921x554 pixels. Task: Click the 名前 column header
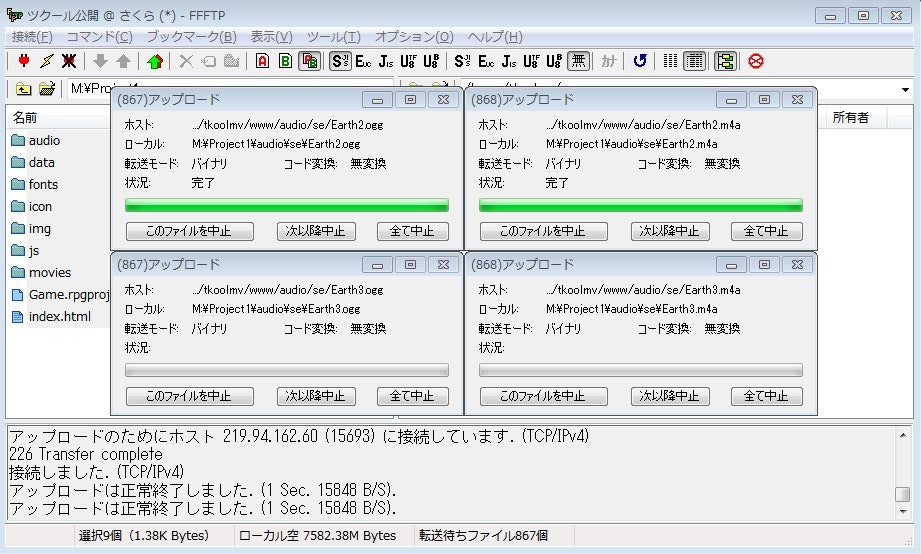point(58,117)
